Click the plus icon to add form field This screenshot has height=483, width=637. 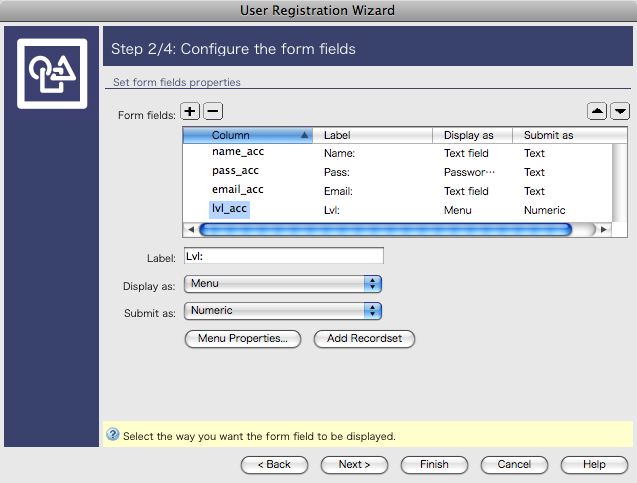pos(190,112)
